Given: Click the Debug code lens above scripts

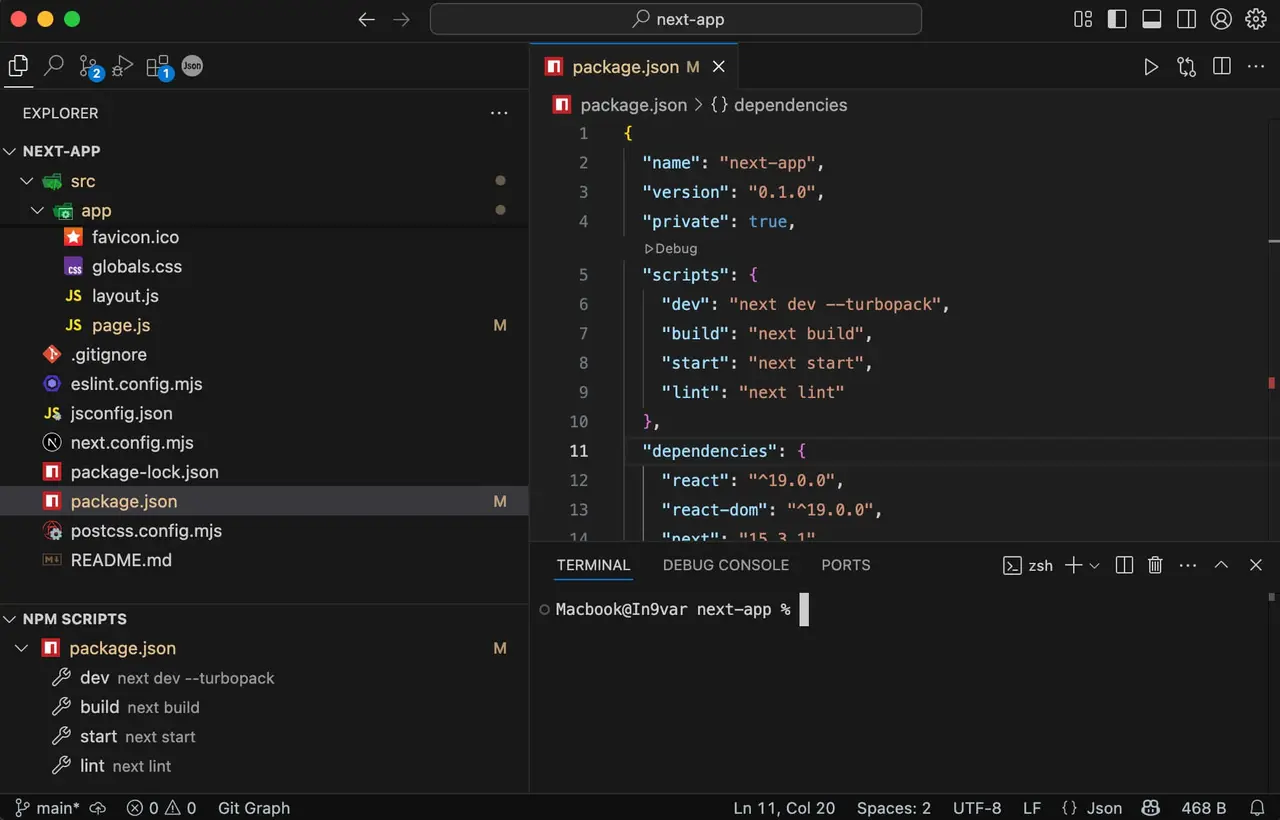Looking at the screenshot, I should pos(671,248).
